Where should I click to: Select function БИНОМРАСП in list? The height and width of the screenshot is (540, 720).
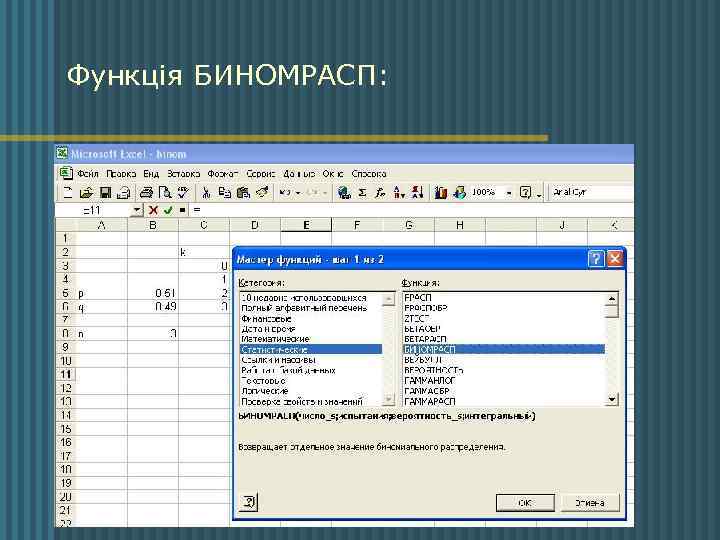[x=504, y=349]
